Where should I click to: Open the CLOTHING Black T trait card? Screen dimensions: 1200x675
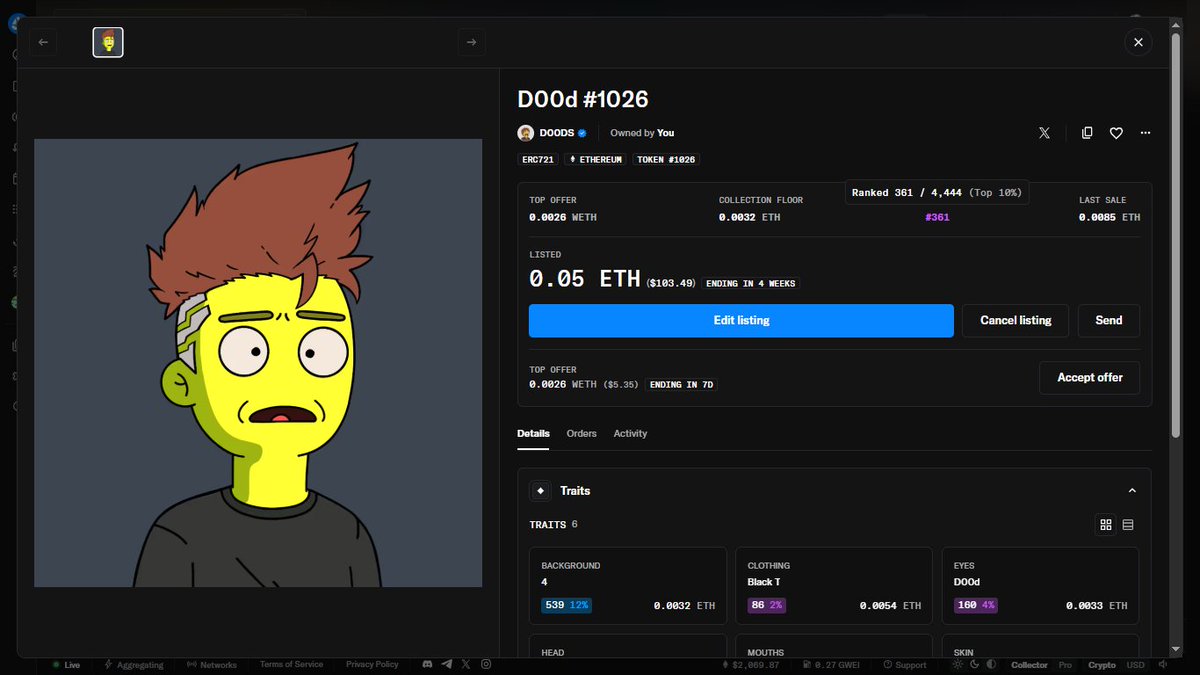[834, 586]
